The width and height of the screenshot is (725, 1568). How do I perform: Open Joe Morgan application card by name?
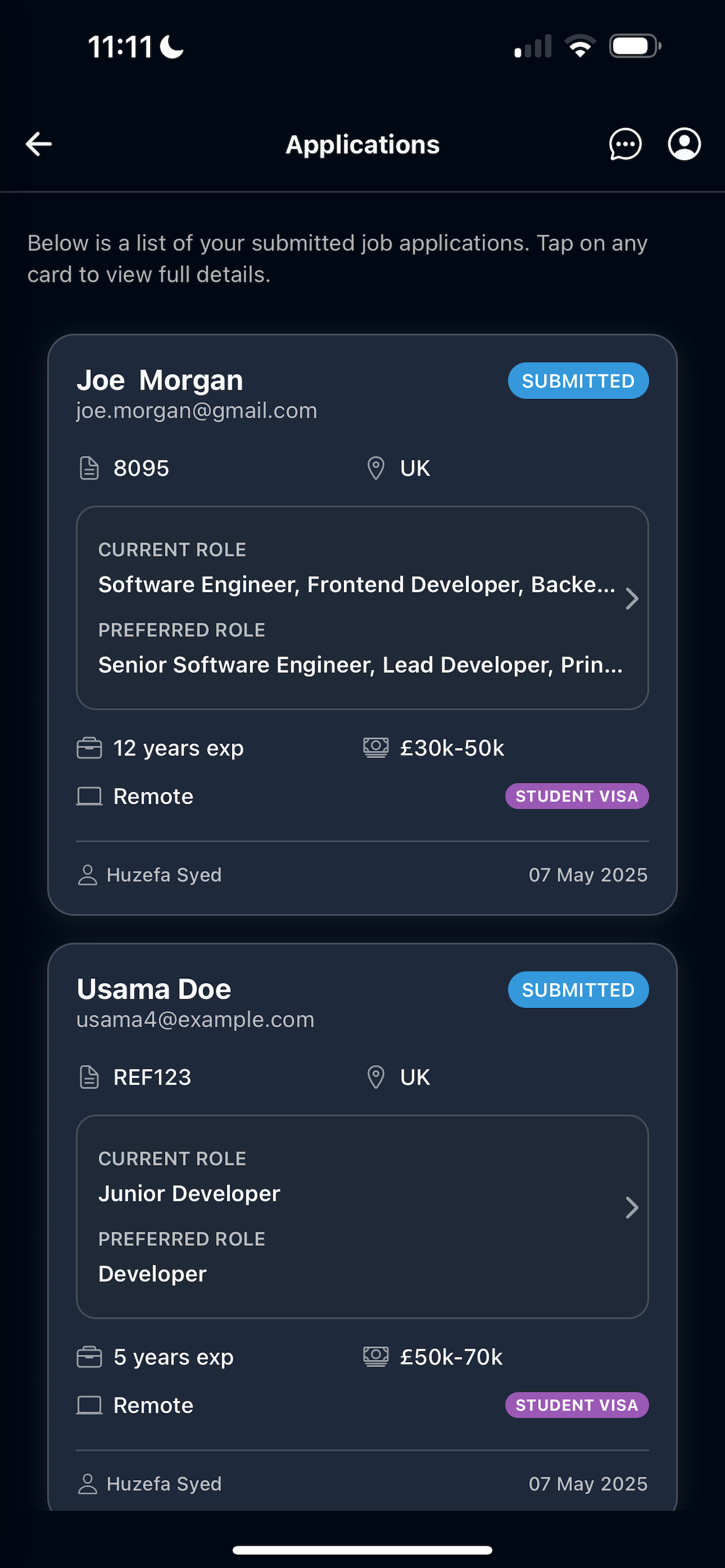click(x=160, y=380)
